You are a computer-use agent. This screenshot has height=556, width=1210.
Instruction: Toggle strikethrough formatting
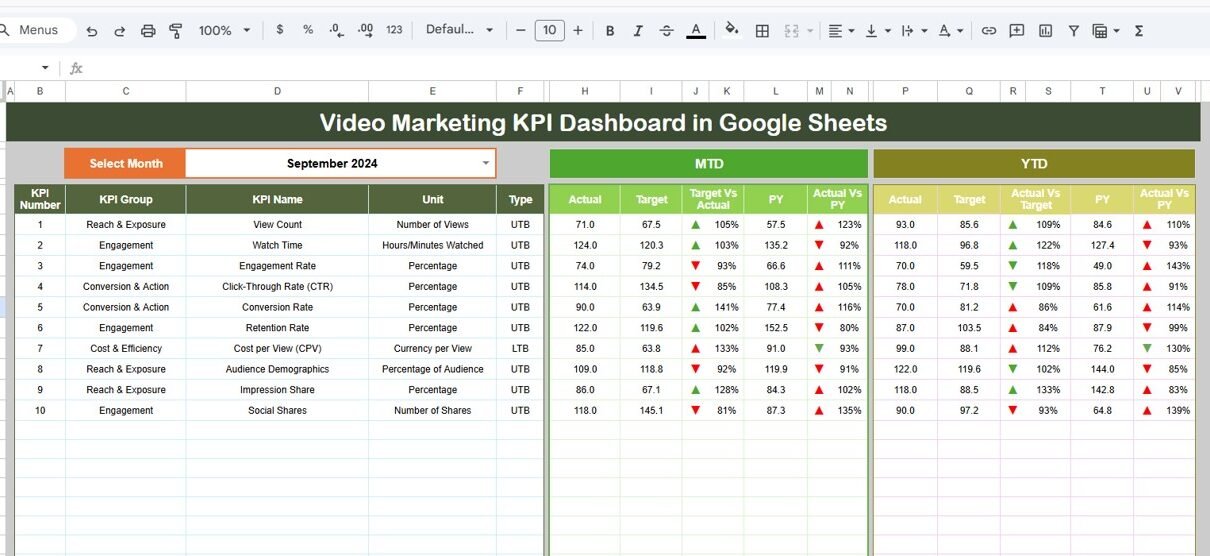pos(666,31)
